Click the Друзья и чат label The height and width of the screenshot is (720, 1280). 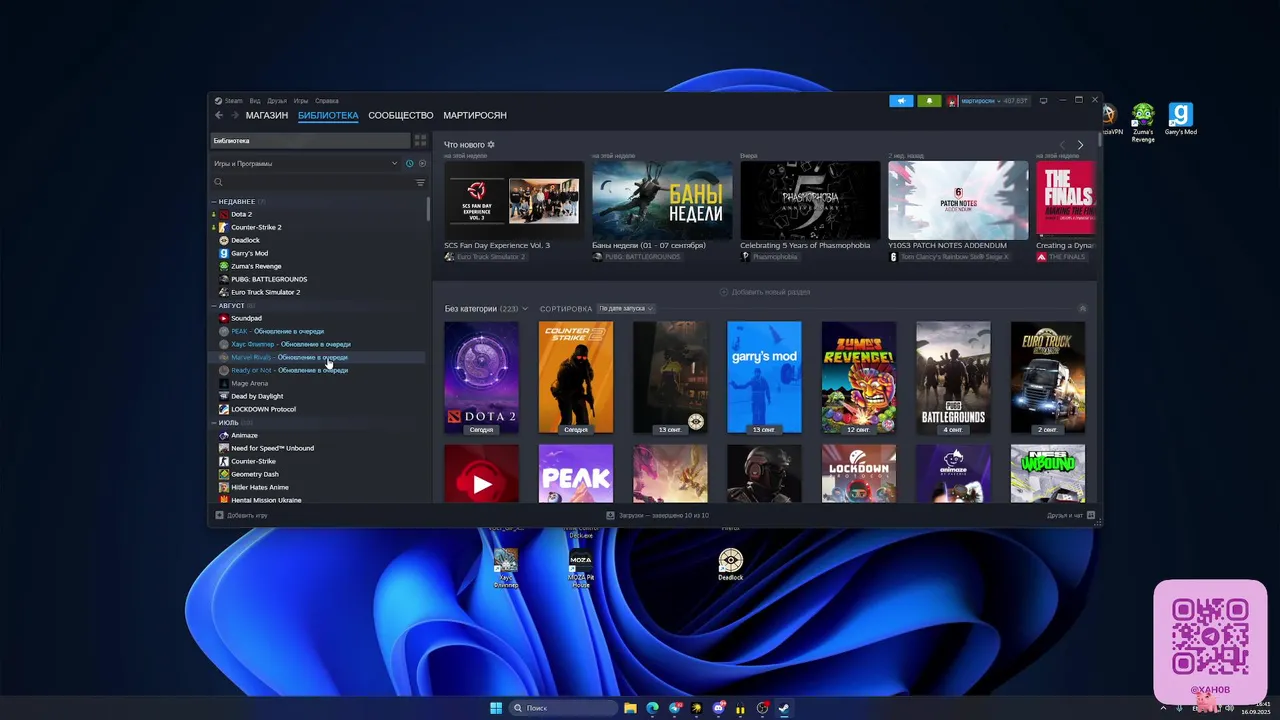[1065, 515]
